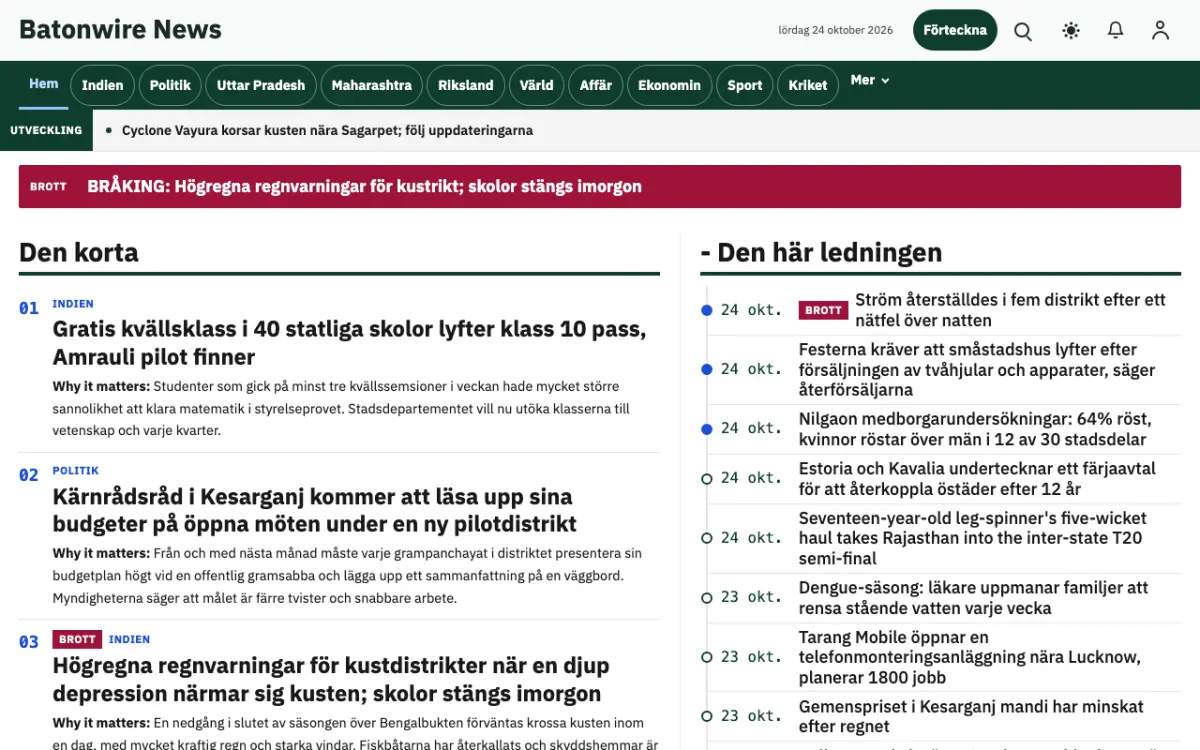This screenshot has width=1200, height=750.
Task: Click INDIEN tag above story 01
Action: (x=73, y=304)
